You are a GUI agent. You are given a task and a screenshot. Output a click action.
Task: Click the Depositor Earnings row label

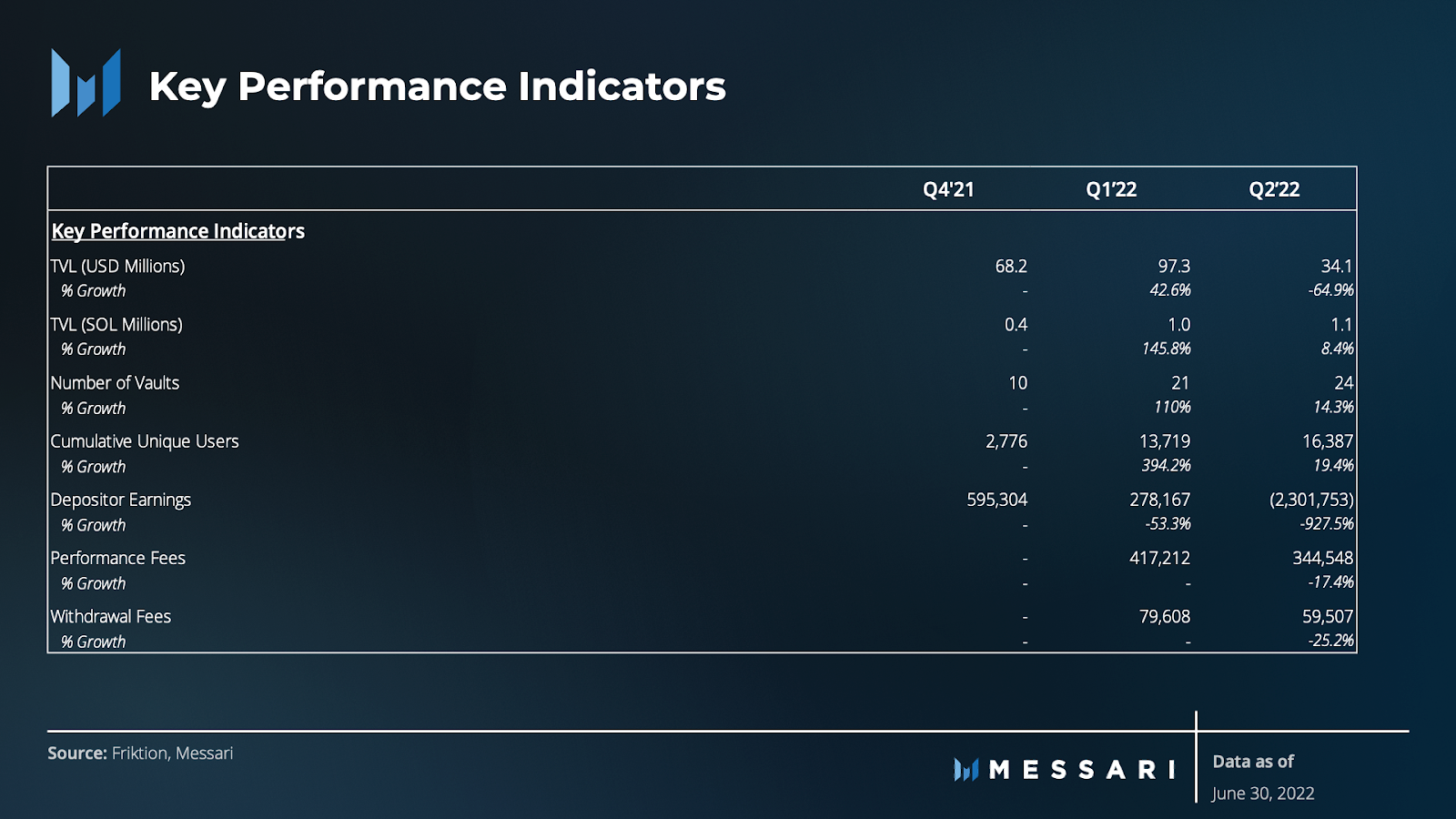click(x=121, y=500)
